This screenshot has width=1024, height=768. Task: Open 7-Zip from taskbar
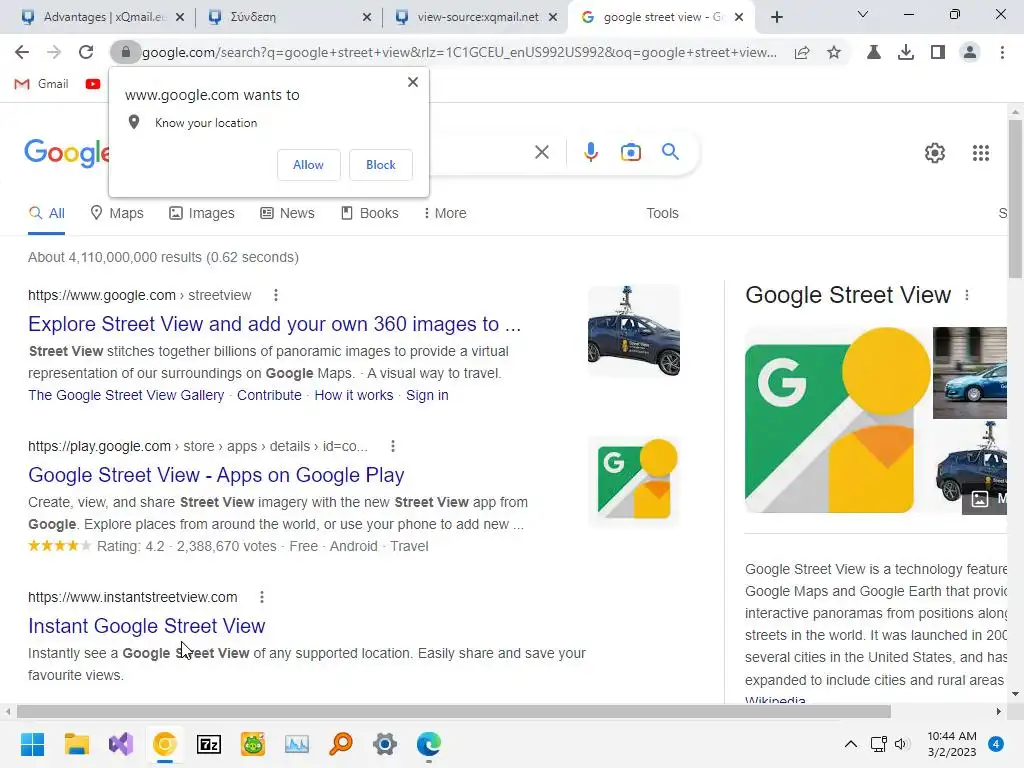coord(209,744)
